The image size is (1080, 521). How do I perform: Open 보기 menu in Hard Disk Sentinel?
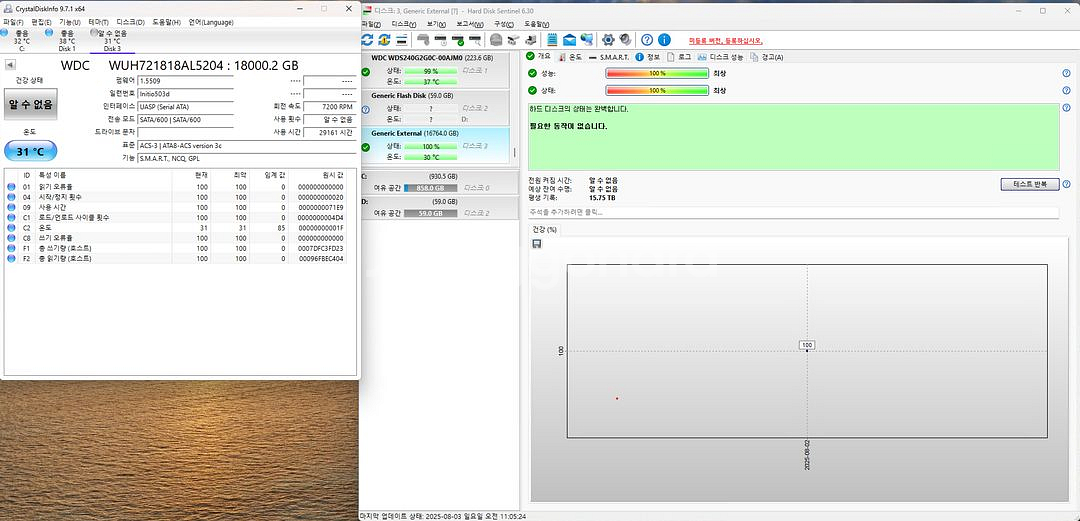point(437,23)
